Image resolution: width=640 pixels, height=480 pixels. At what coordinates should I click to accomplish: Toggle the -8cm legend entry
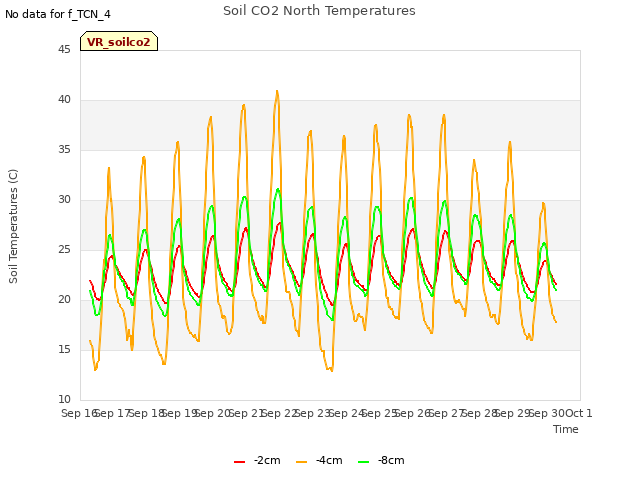pyautogui.click(x=381, y=460)
